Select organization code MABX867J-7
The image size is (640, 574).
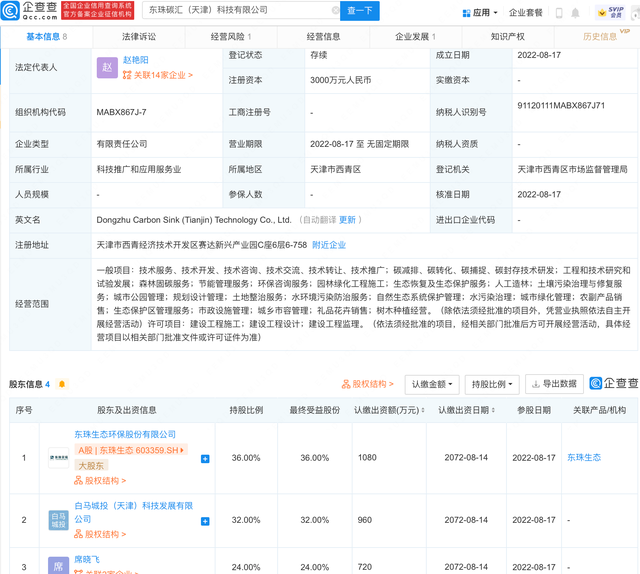click(x=121, y=112)
